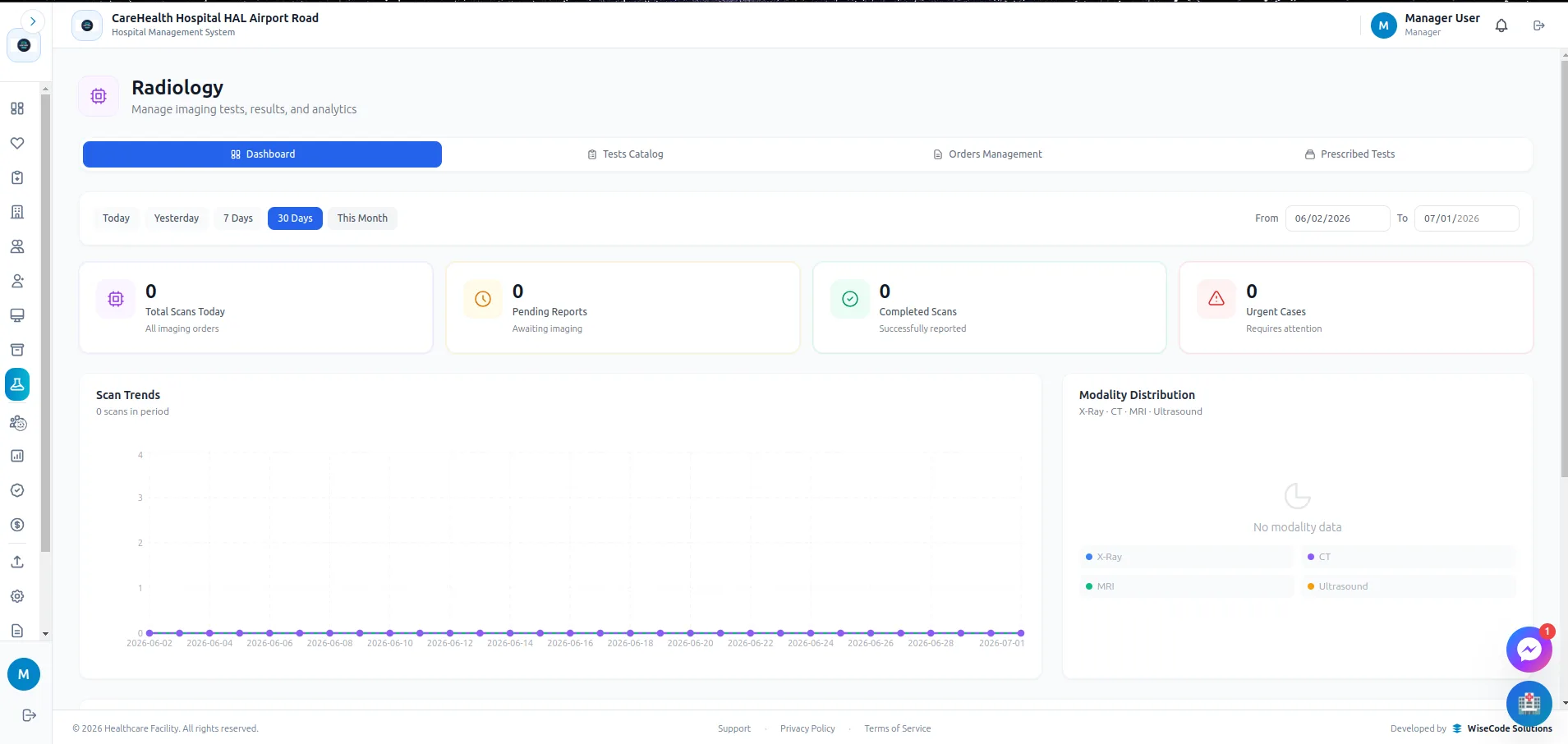Image resolution: width=1568 pixels, height=744 pixels.
Task: Click the hospital floating button
Action: [x=1529, y=704]
